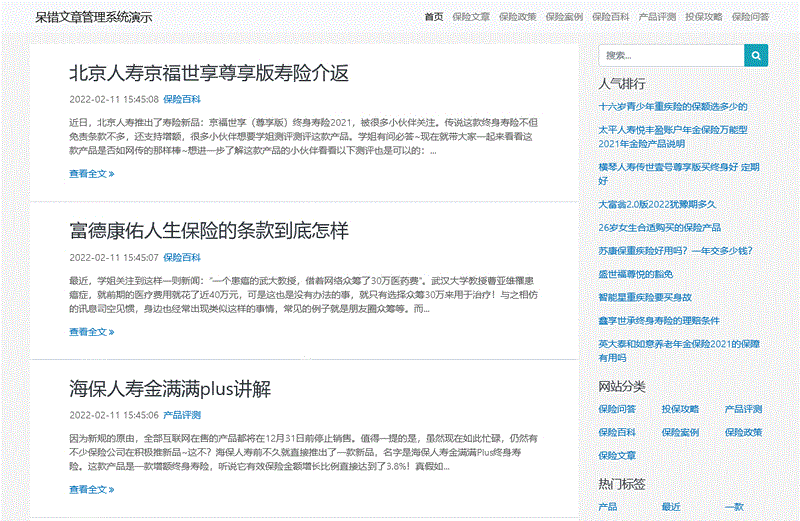Click the site title 呆错文章管理系统演示
The width and height of the screenshot is (800, 521).
click(94, 17)
